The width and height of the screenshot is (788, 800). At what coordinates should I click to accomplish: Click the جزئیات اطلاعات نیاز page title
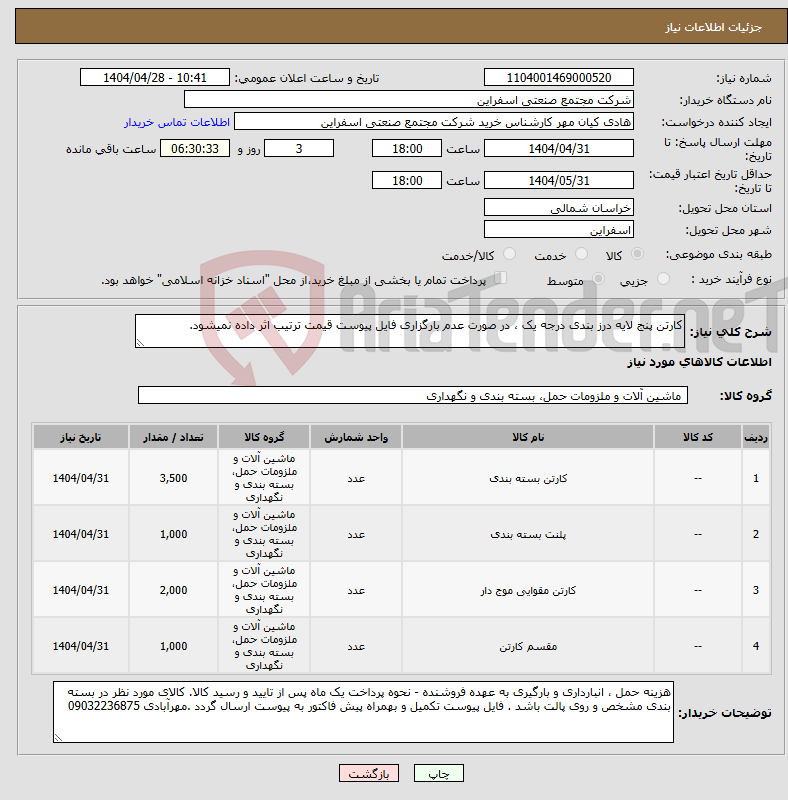[713, 27]
